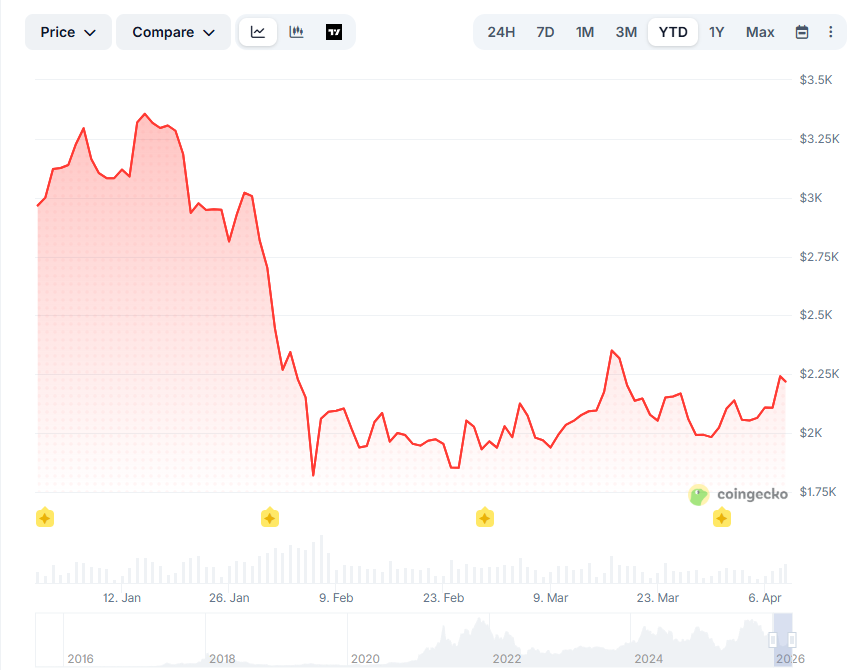The image size is (849, 670).
Task: Select the 1Y tab
Action: coord(716,31)
